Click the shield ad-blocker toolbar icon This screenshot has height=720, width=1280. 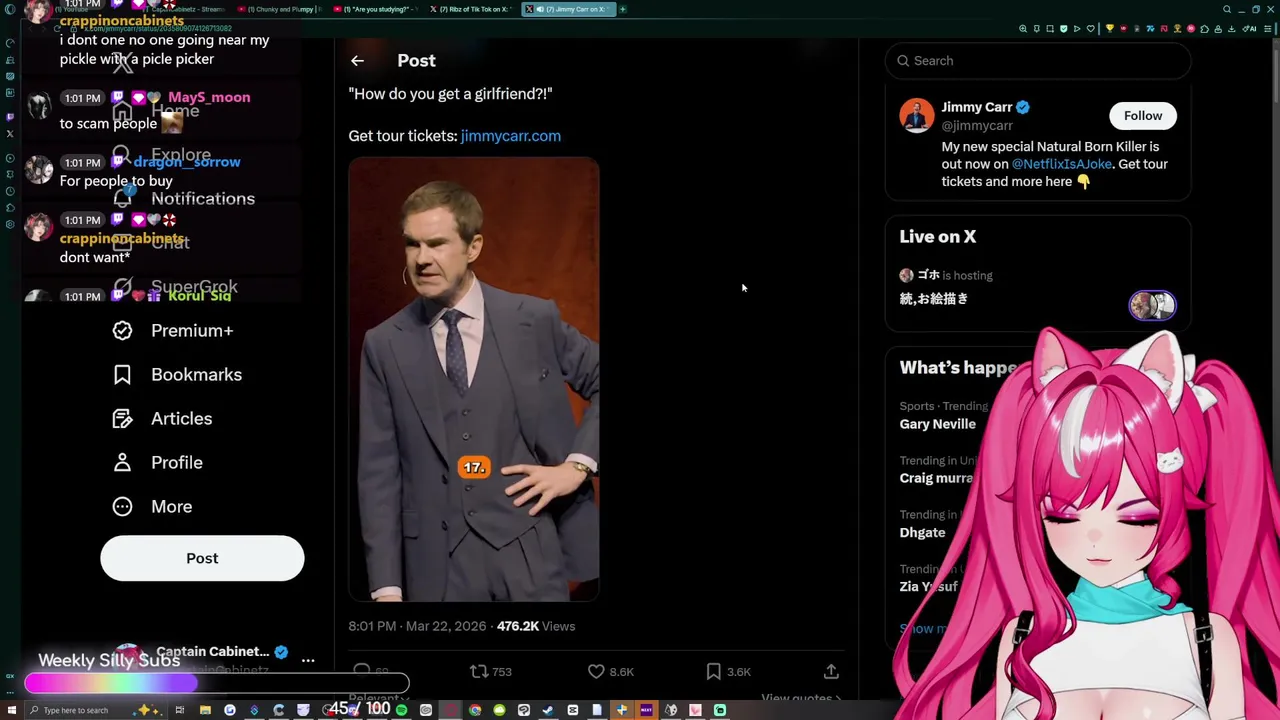1064,29
